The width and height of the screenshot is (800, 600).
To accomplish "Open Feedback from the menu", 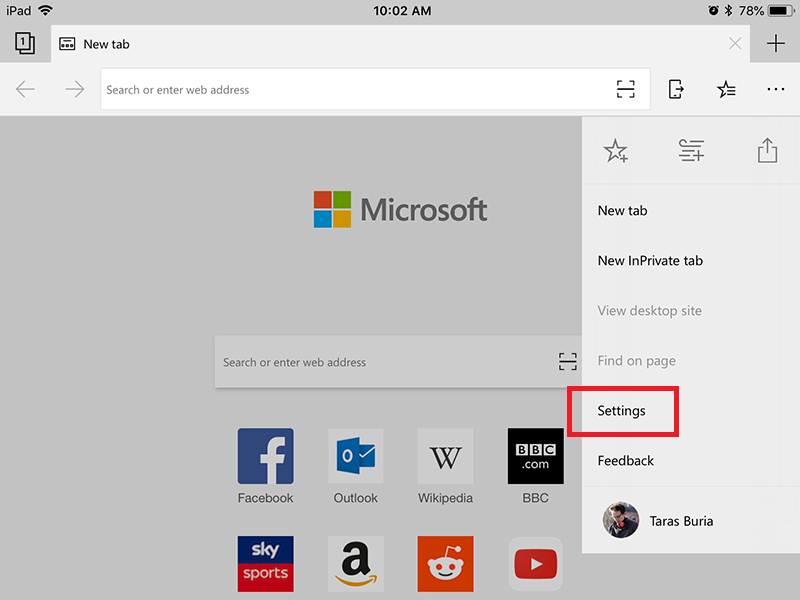I will pos(691,461).
